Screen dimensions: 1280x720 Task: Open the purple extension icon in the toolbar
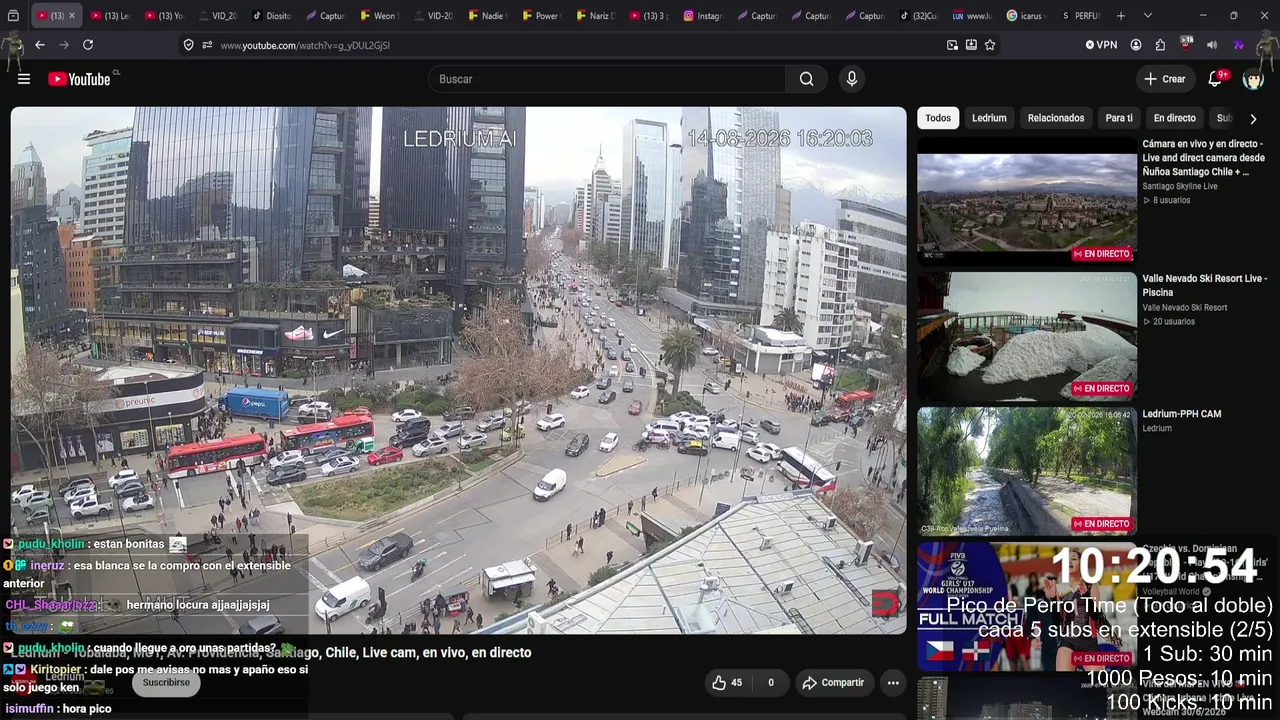(1238, 45)
